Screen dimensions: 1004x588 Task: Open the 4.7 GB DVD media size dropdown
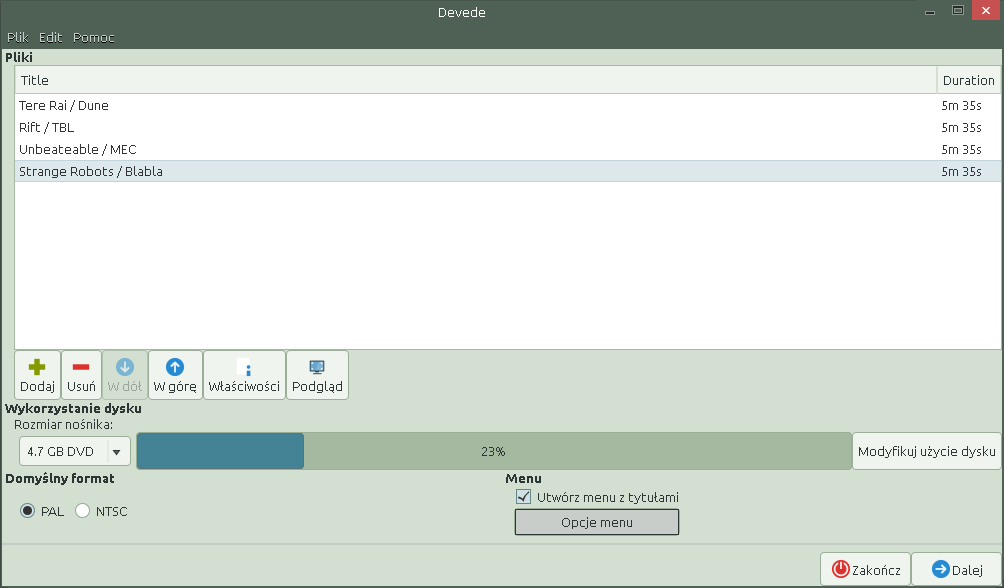pos(75,452)
